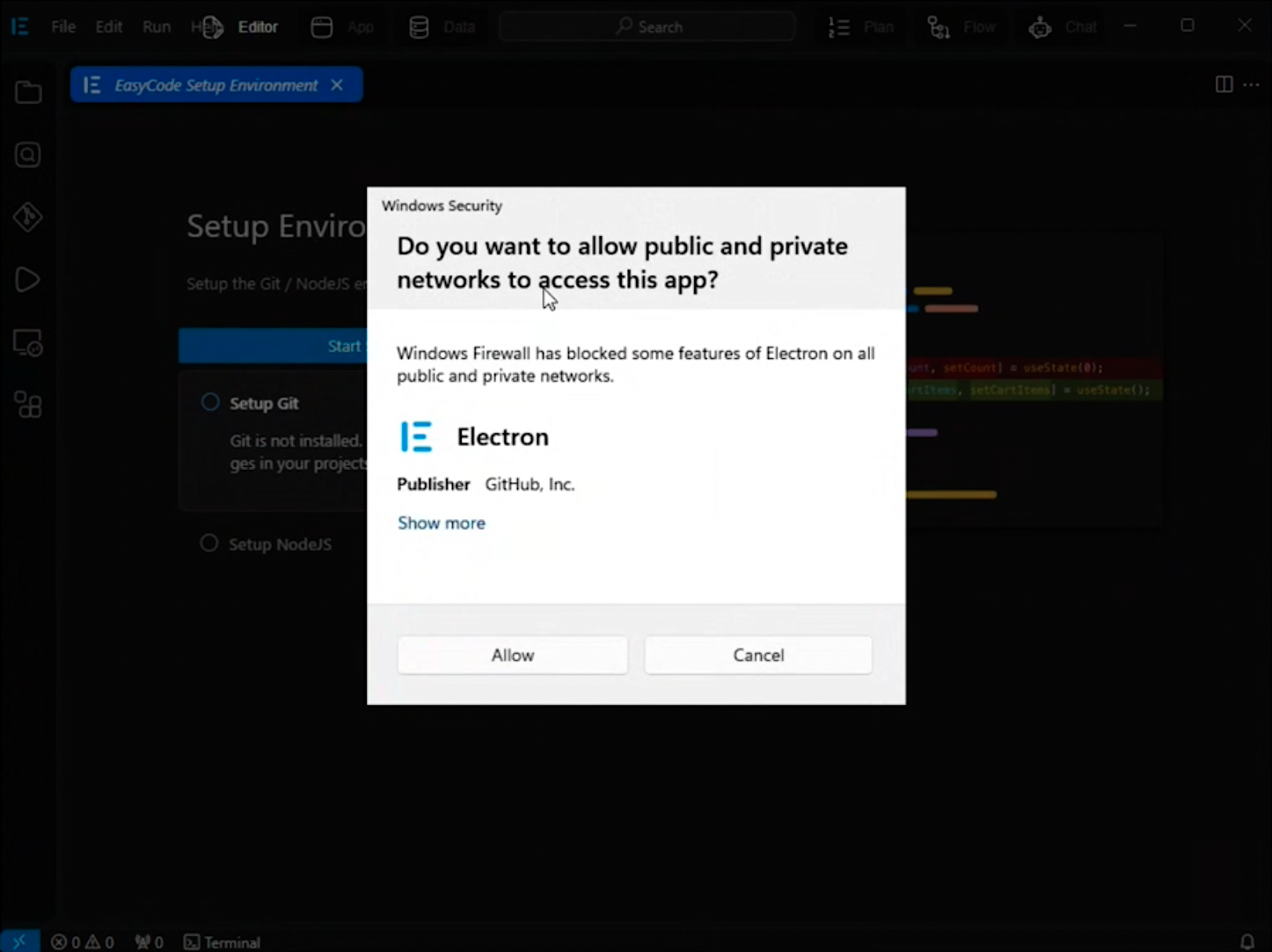Open the Remote Explorer icon
Viewport: 1272px width, 952px height.
[27, 342]
